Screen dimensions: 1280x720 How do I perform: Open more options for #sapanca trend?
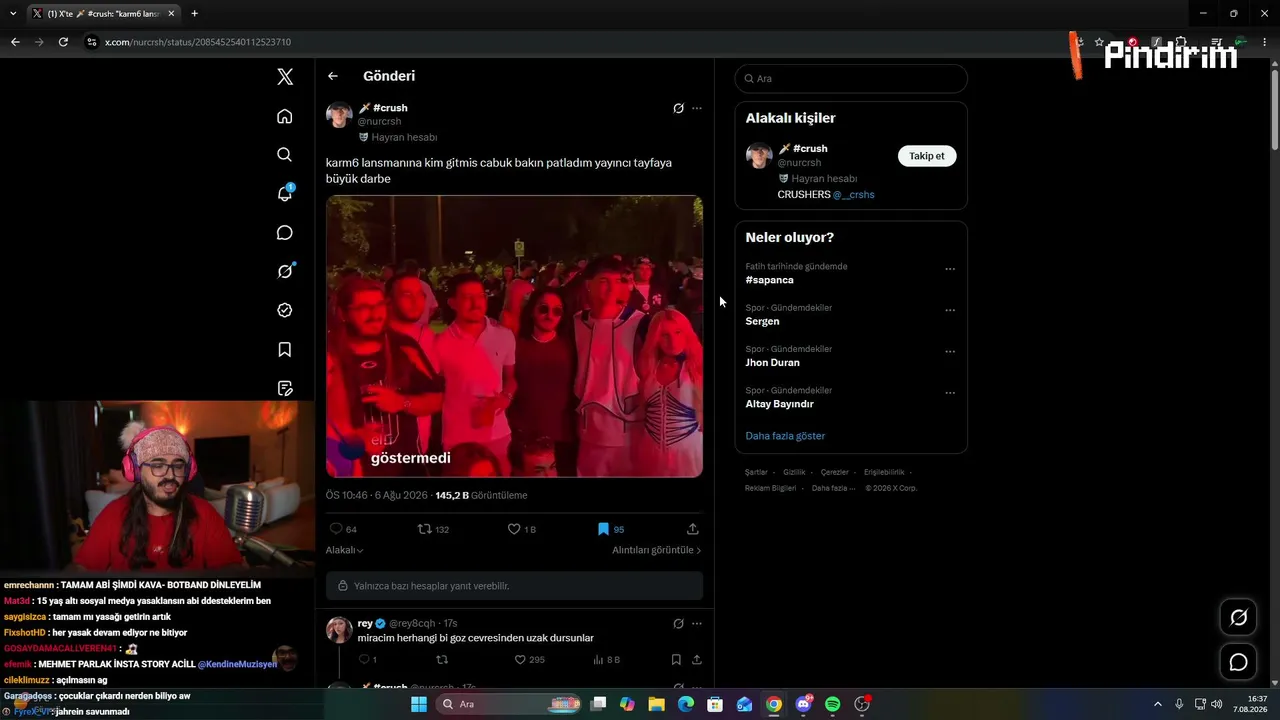[x=950, y=269]
